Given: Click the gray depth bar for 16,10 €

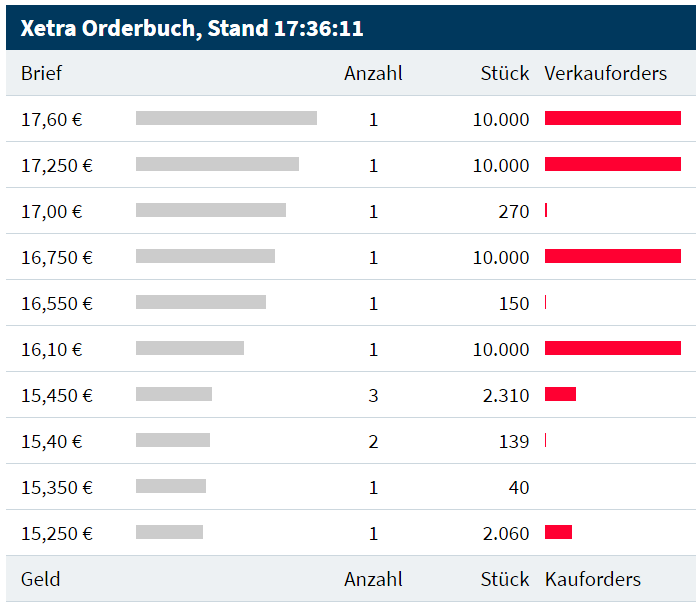Looking at the screenshot, I should [190, 348].
